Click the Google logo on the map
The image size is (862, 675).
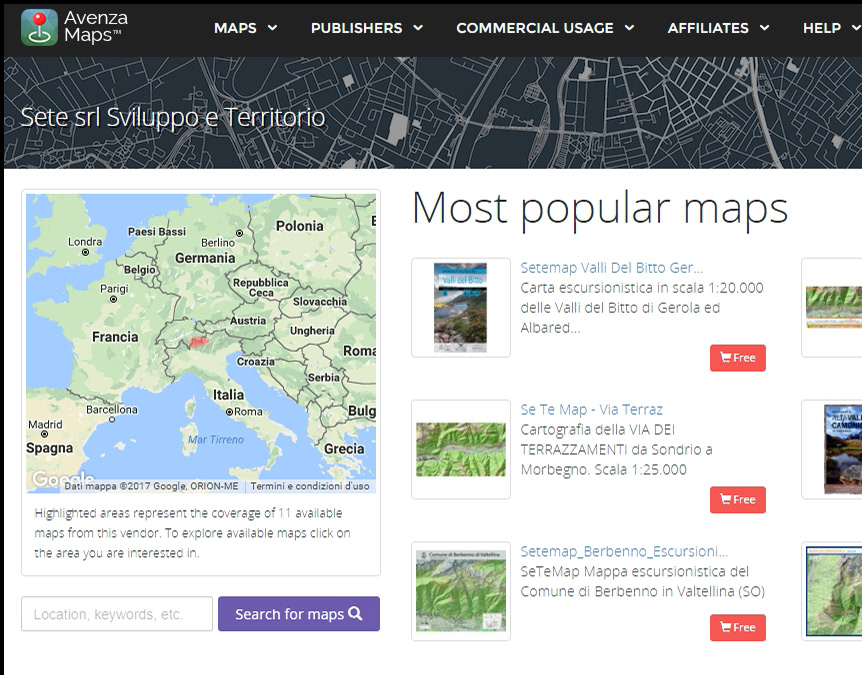click(62, 479)
